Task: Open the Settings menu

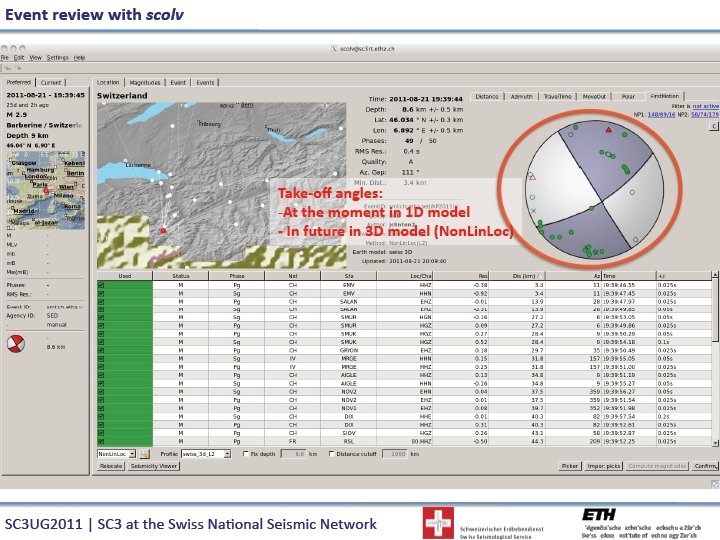Action: coord(57,58)
